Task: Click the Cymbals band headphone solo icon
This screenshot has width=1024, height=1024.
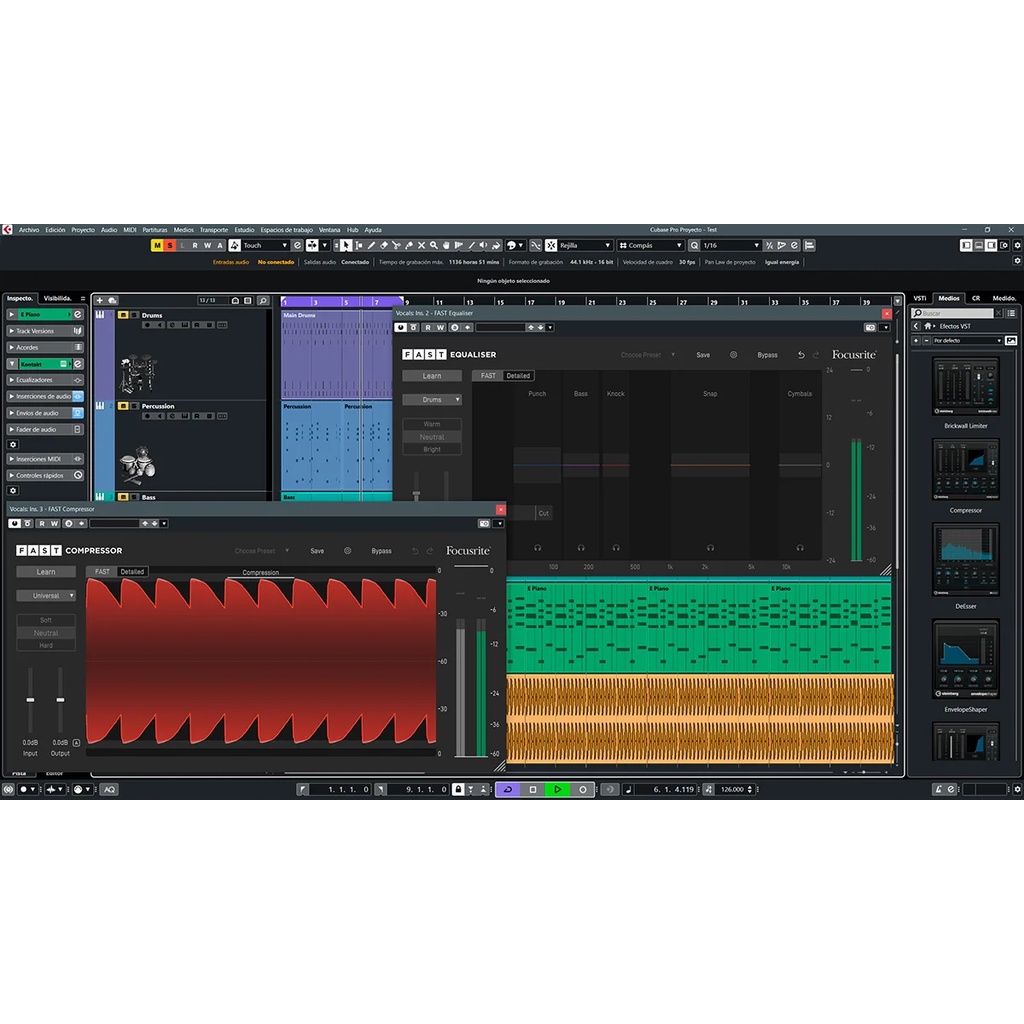Action: 800,548
